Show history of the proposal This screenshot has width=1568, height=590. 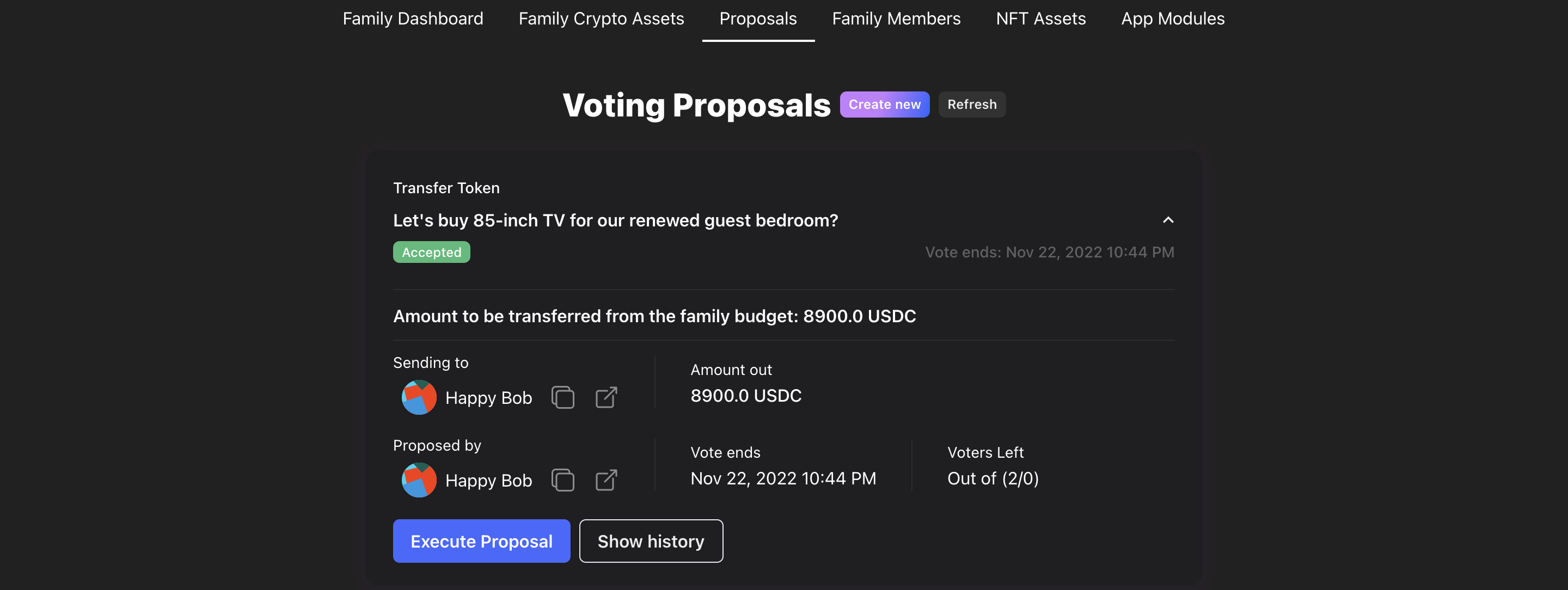click(651, 540)
